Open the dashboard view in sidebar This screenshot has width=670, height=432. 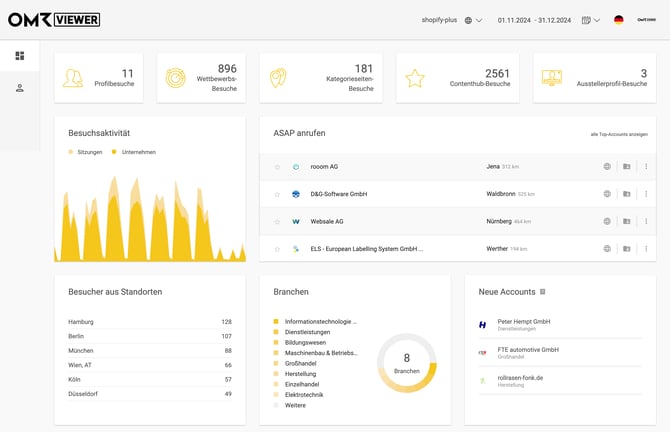[x=19, y=56]
